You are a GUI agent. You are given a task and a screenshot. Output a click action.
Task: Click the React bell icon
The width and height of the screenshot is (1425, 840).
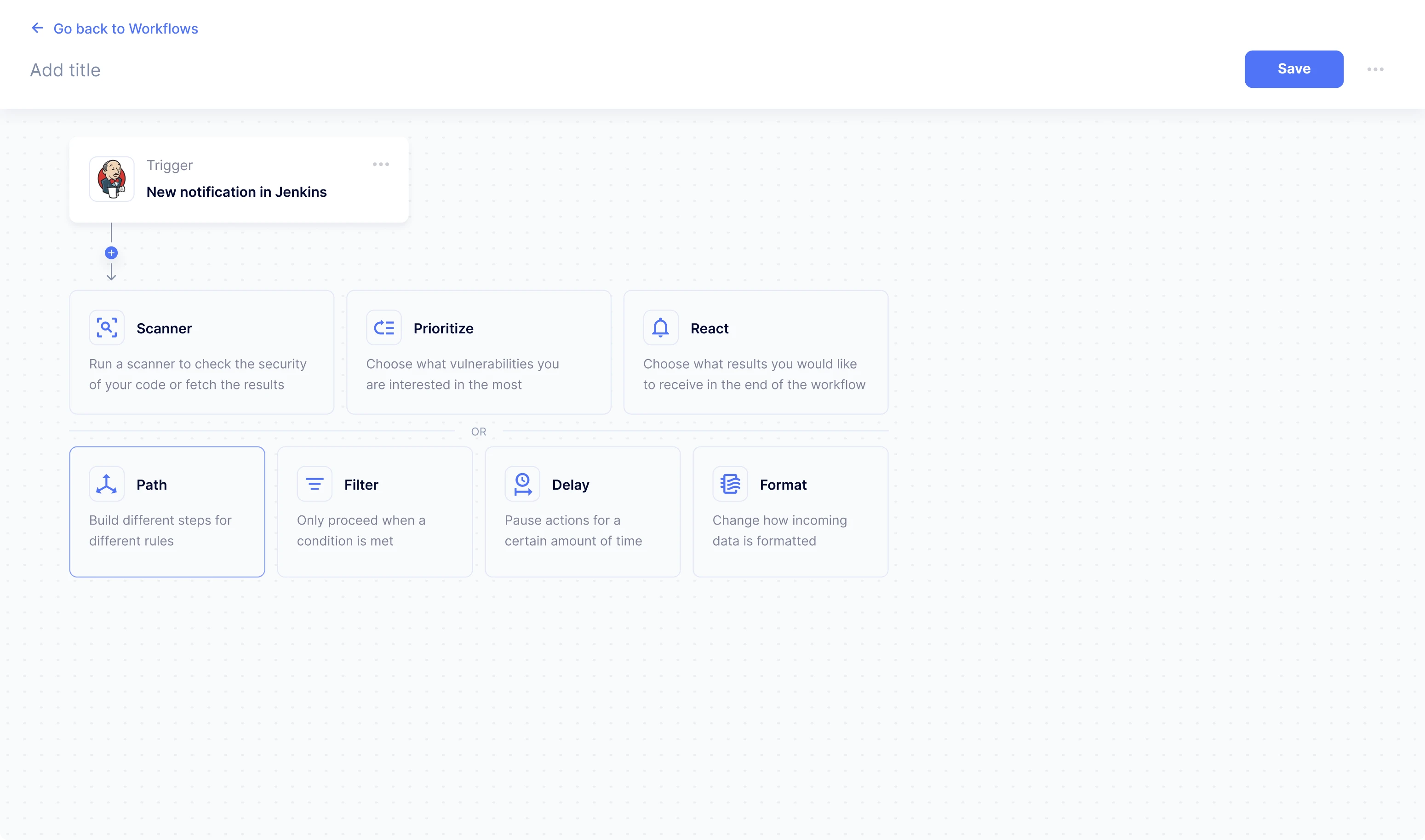tap(659, 327)
